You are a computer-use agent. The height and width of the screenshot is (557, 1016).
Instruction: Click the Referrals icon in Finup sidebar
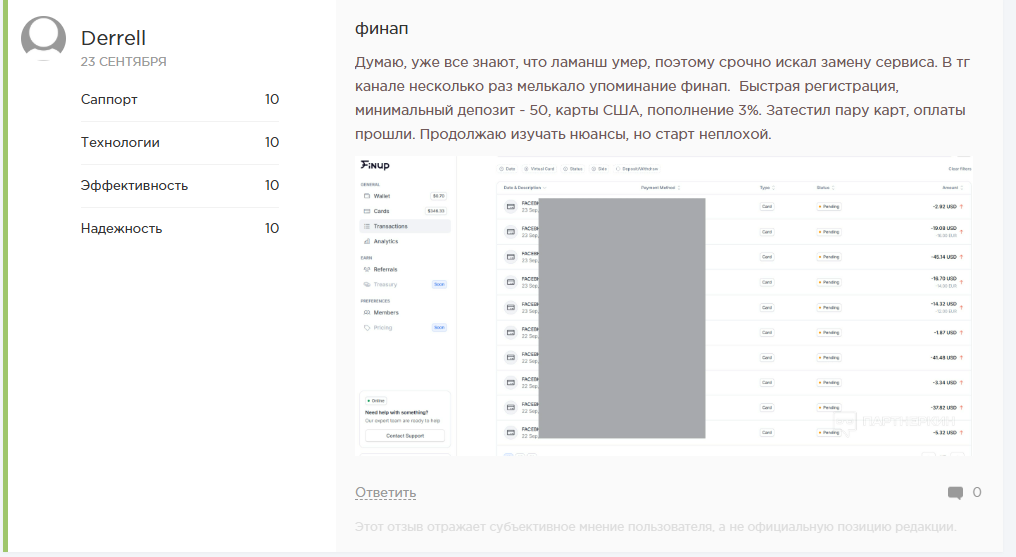pyautogui.click(x=367, y=269)
